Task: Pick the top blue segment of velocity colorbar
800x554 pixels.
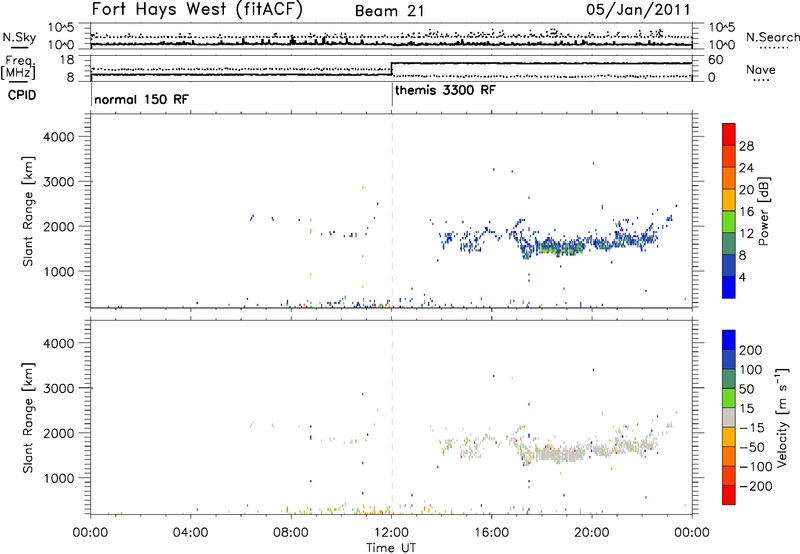Action: coord(729,340)
